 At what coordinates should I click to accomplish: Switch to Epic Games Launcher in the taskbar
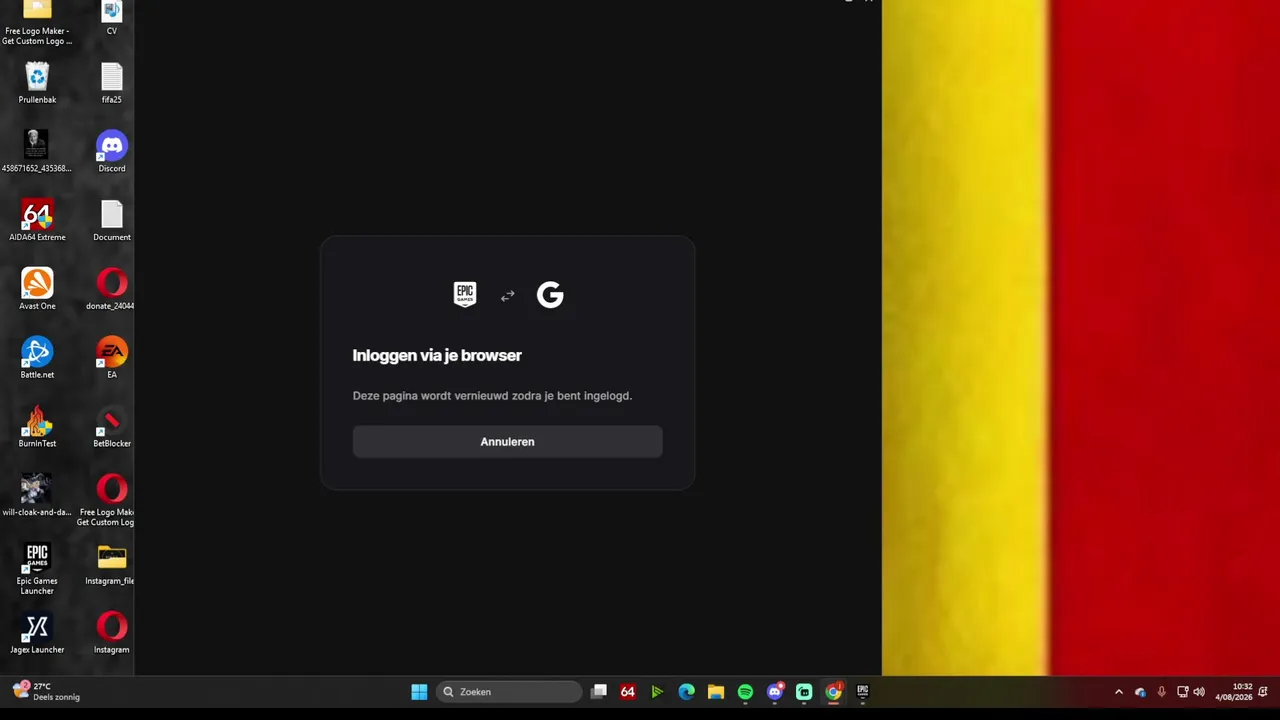tap(863, 692)
